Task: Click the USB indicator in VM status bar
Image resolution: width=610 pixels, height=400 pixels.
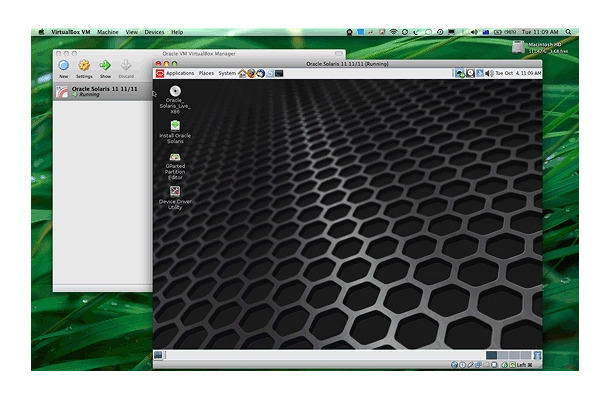Action: 471,365
